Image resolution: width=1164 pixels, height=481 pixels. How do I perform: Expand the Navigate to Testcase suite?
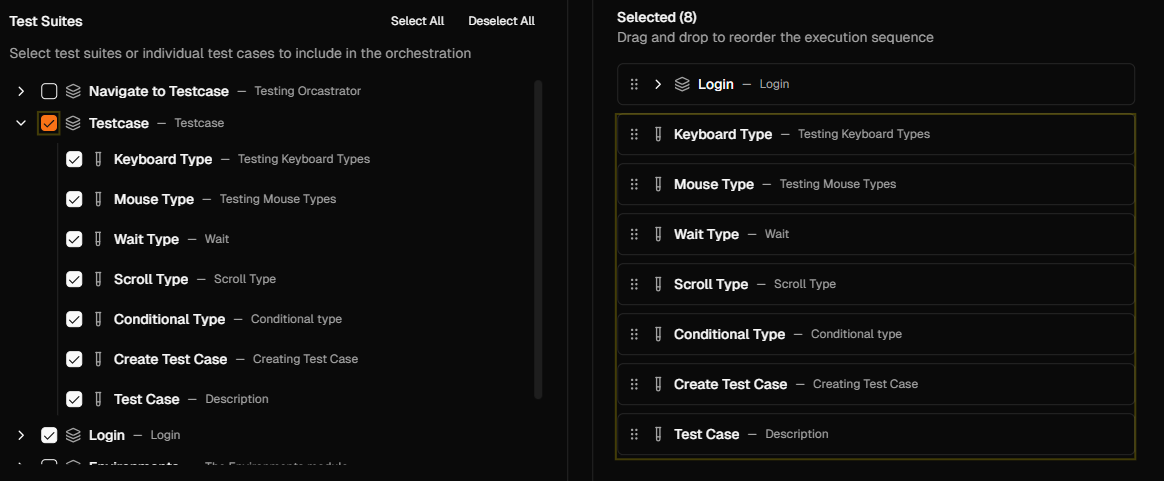(21, 91)
